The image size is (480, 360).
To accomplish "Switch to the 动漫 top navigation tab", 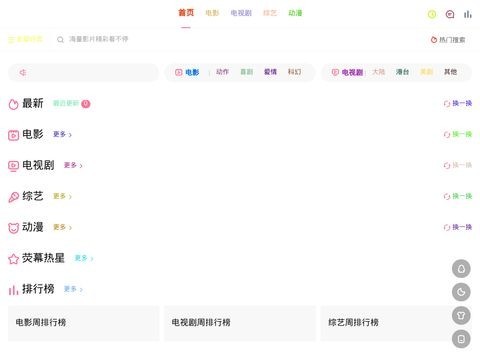I will (x=295, y=13).
